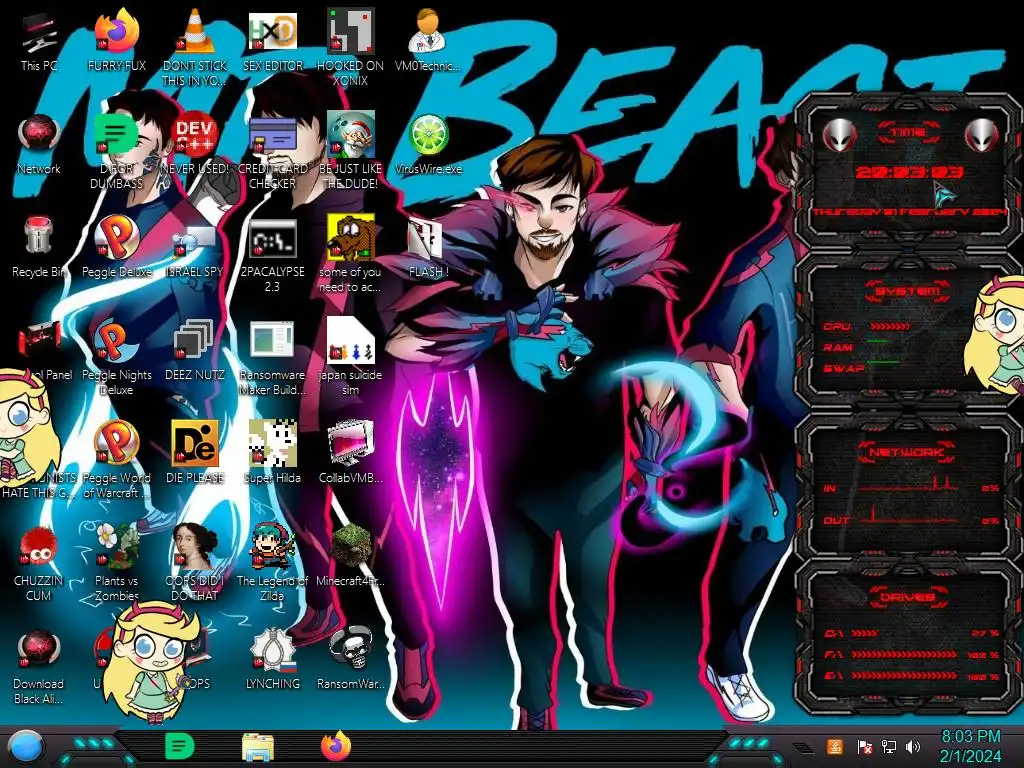Select the Dev C++ NEVER USED! shortcut
This screenshot has height=768, width=1024.
[194, 144]
